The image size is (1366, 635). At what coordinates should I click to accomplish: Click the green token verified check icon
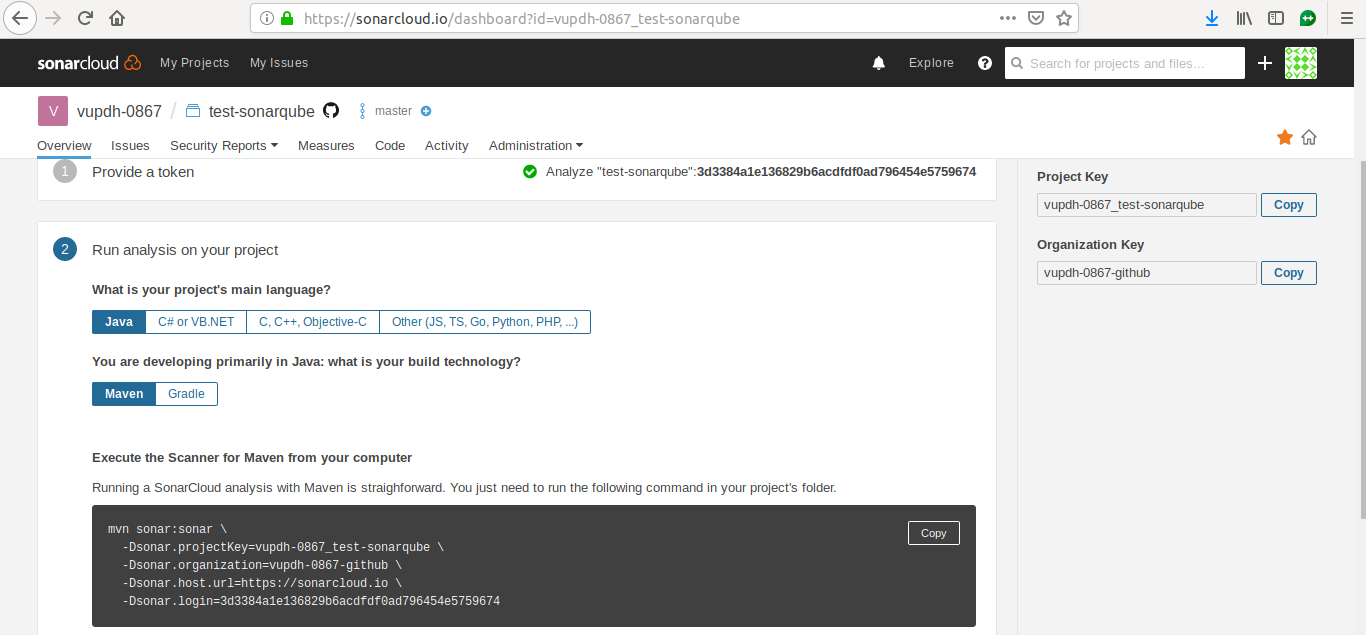click(530, 172)
